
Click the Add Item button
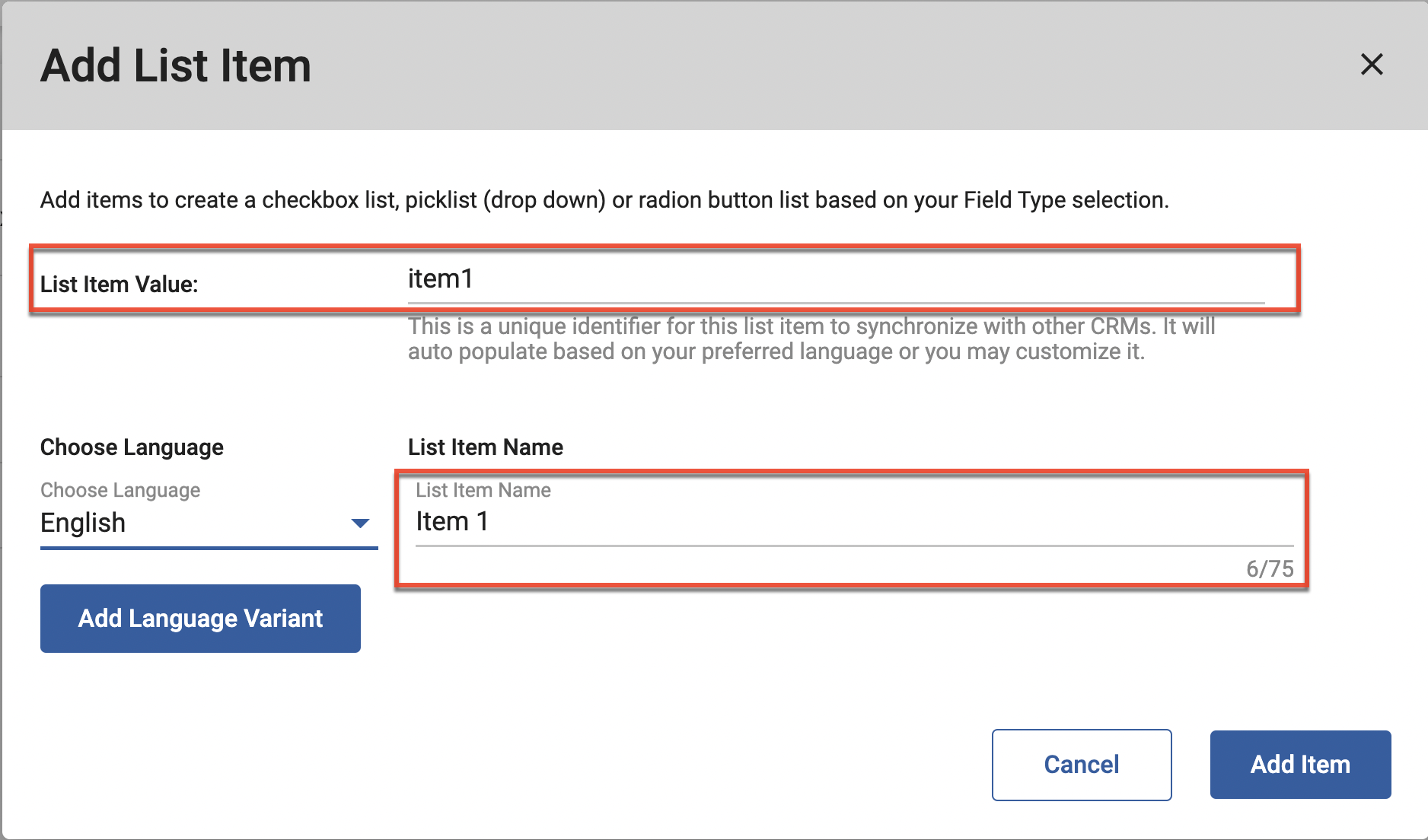click(1299, 765)
